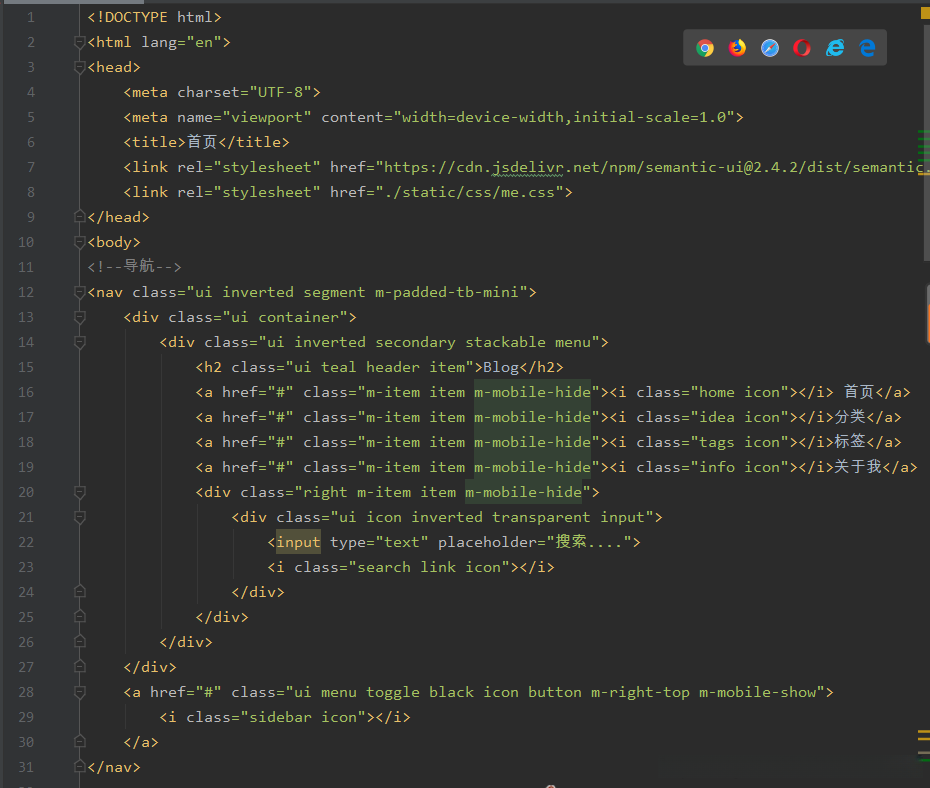Image resolution: width=930 pixels, height=788 pixels.
Task: Click line number 7 in the gutter
Action: pos(30,167)
